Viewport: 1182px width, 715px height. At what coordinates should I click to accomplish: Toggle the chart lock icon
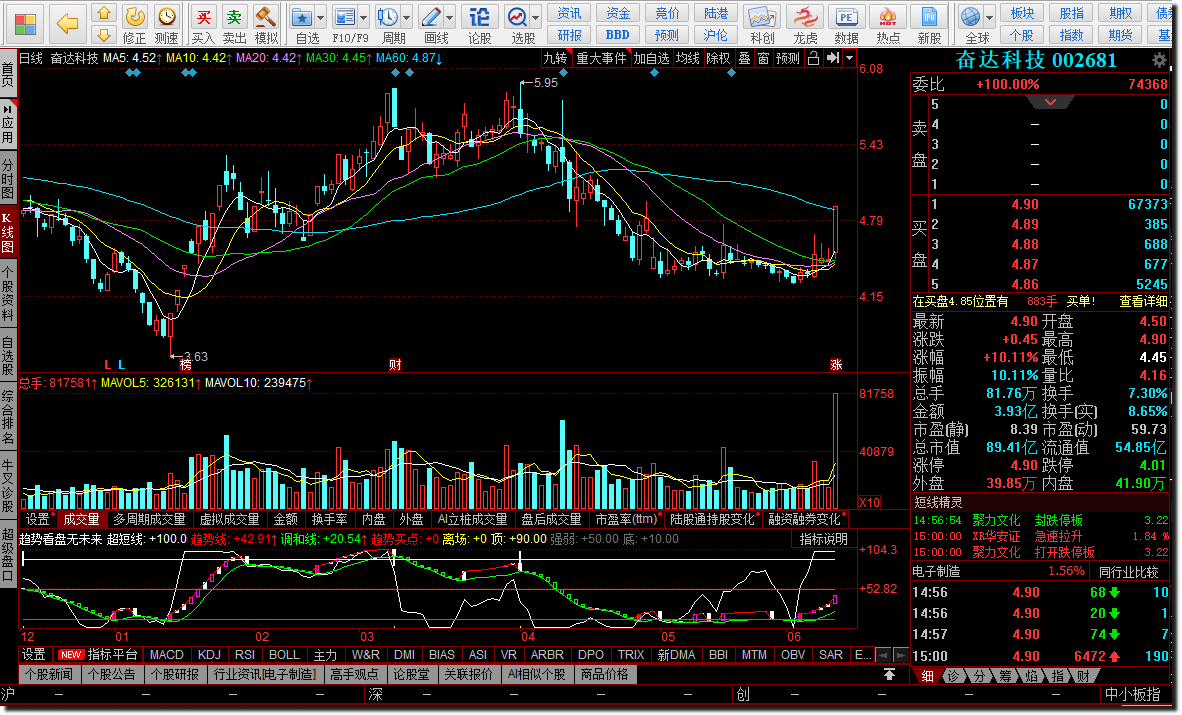coord(813,58)
